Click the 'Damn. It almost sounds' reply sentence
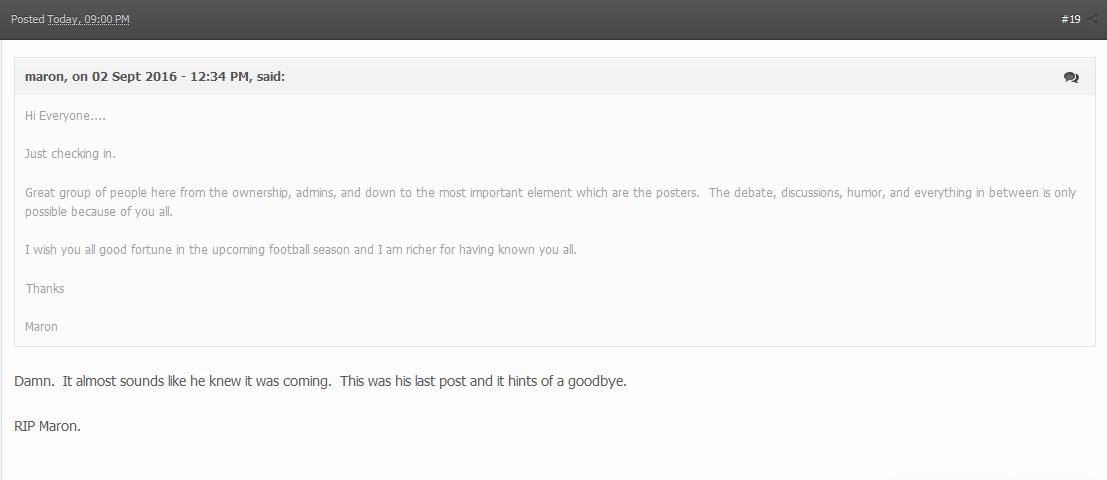This screenshot has height=480, width=1107. tap(173, 381)
